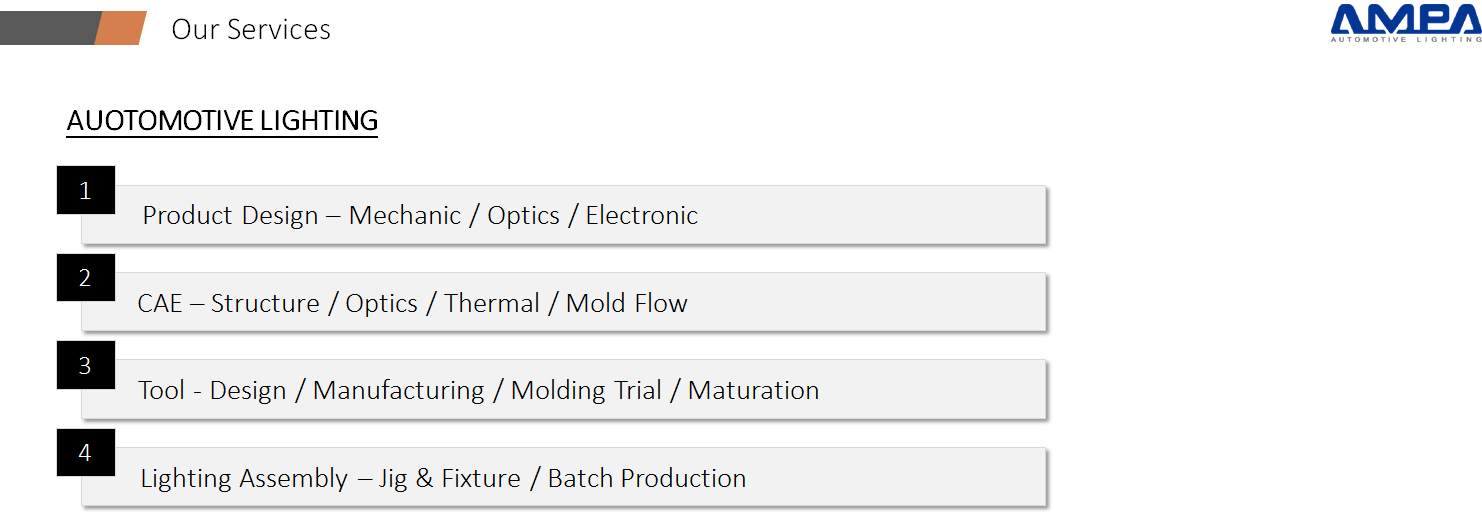Select the Tool Design Manufacturing service box

564,389
